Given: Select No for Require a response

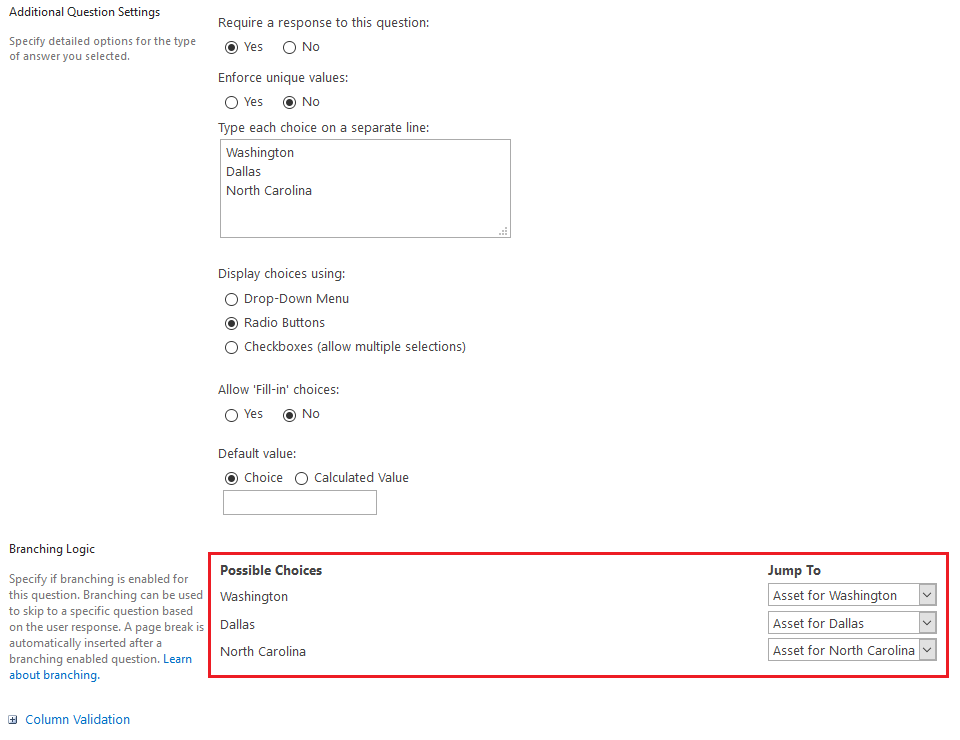Looking at the screenshot, I should (x=290, y=48).
